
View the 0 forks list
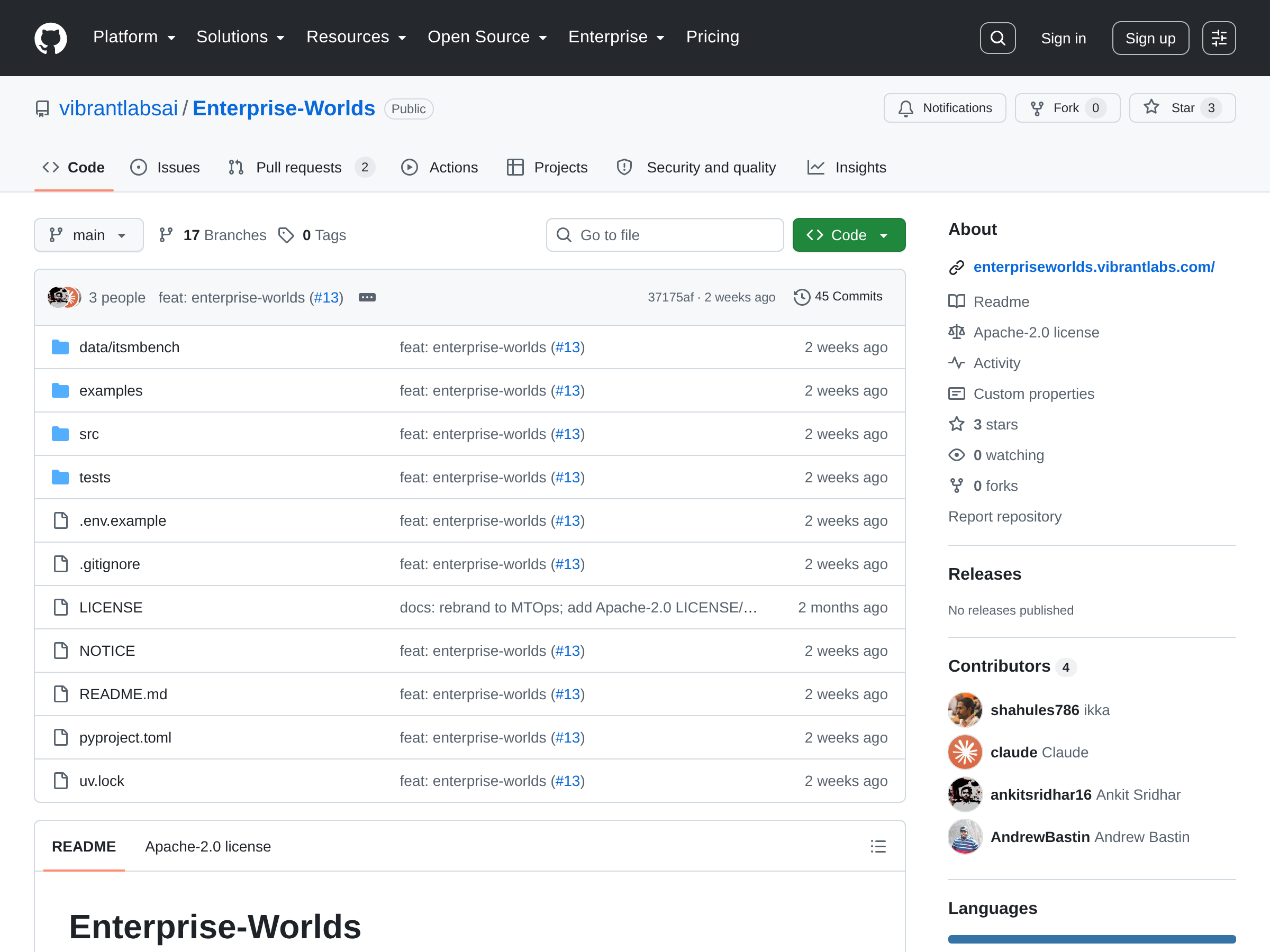[x=995, y=486]
